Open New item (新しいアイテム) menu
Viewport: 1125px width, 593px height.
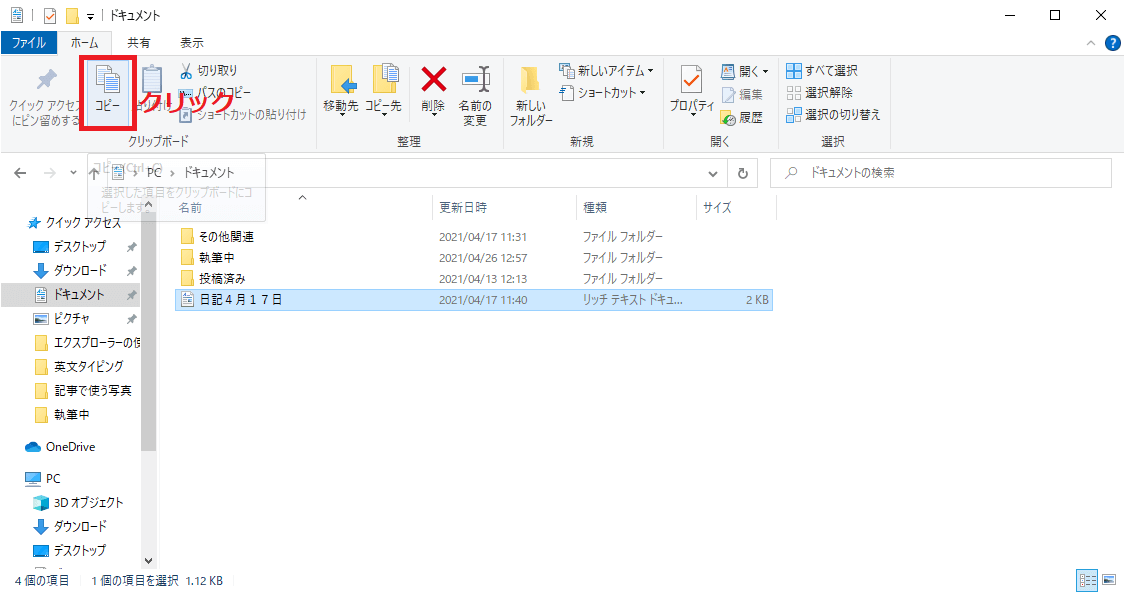tap(606, 70)
